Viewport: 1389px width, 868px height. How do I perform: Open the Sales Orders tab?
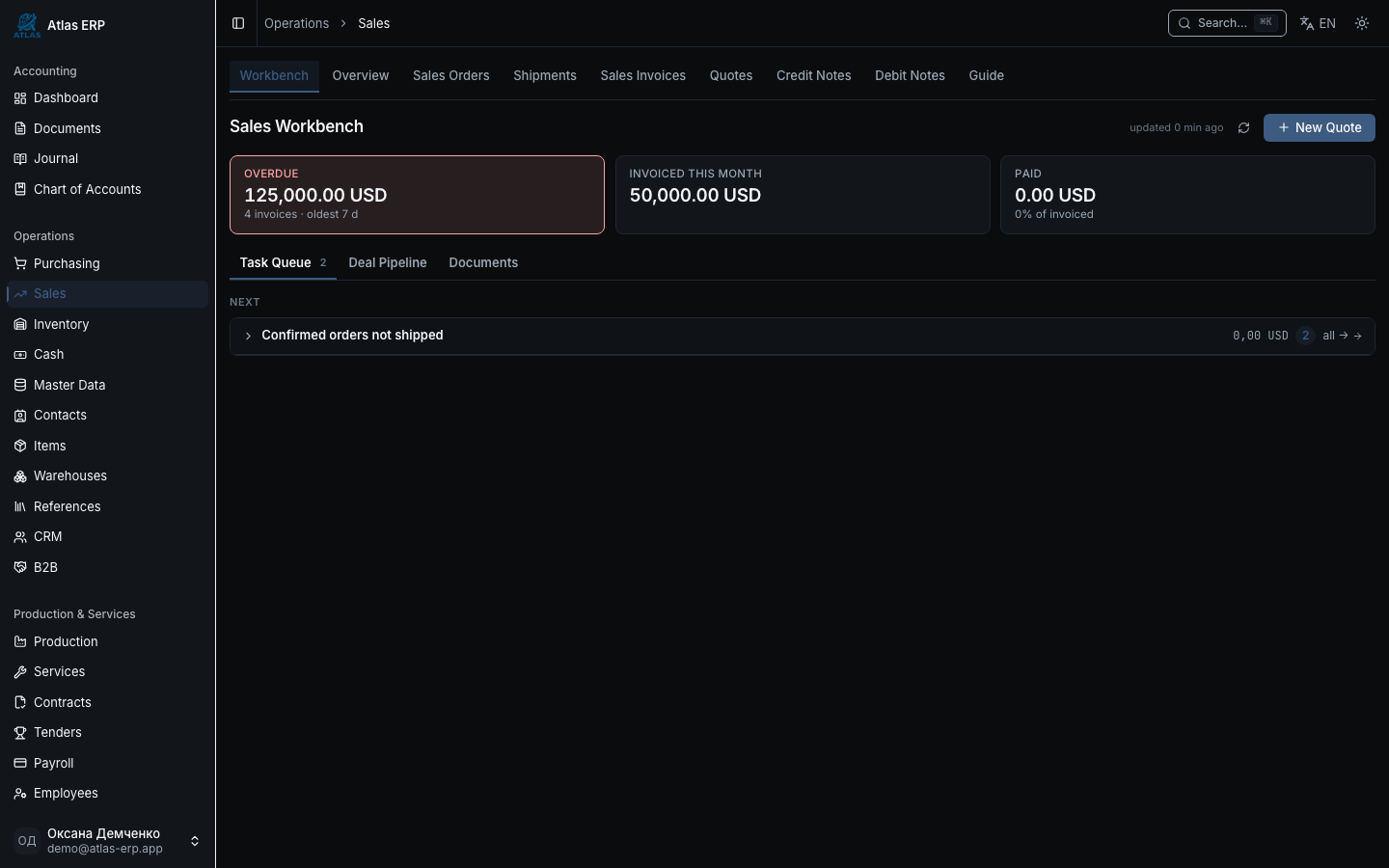(451, 76)
